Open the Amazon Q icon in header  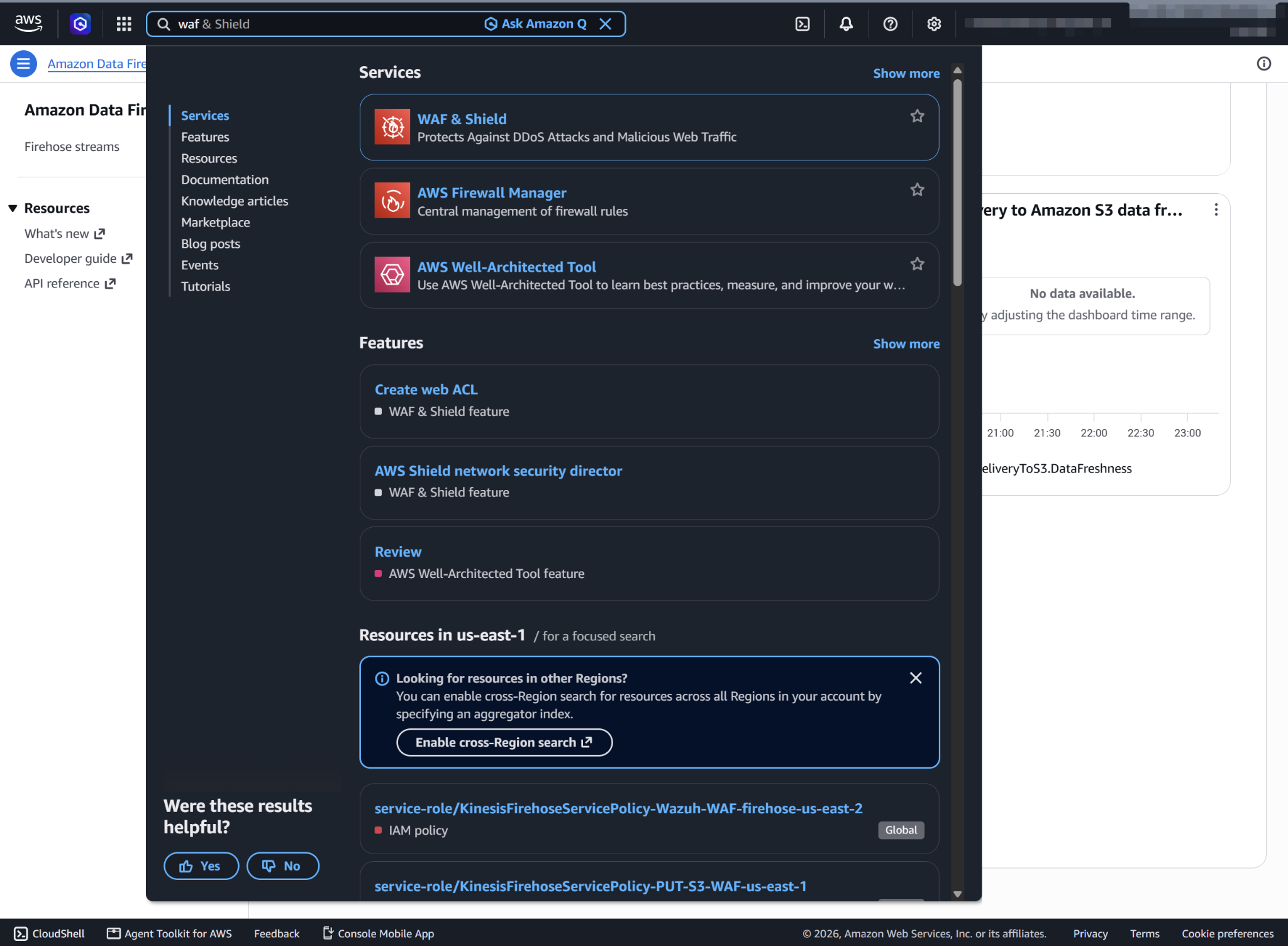(80, 24)
